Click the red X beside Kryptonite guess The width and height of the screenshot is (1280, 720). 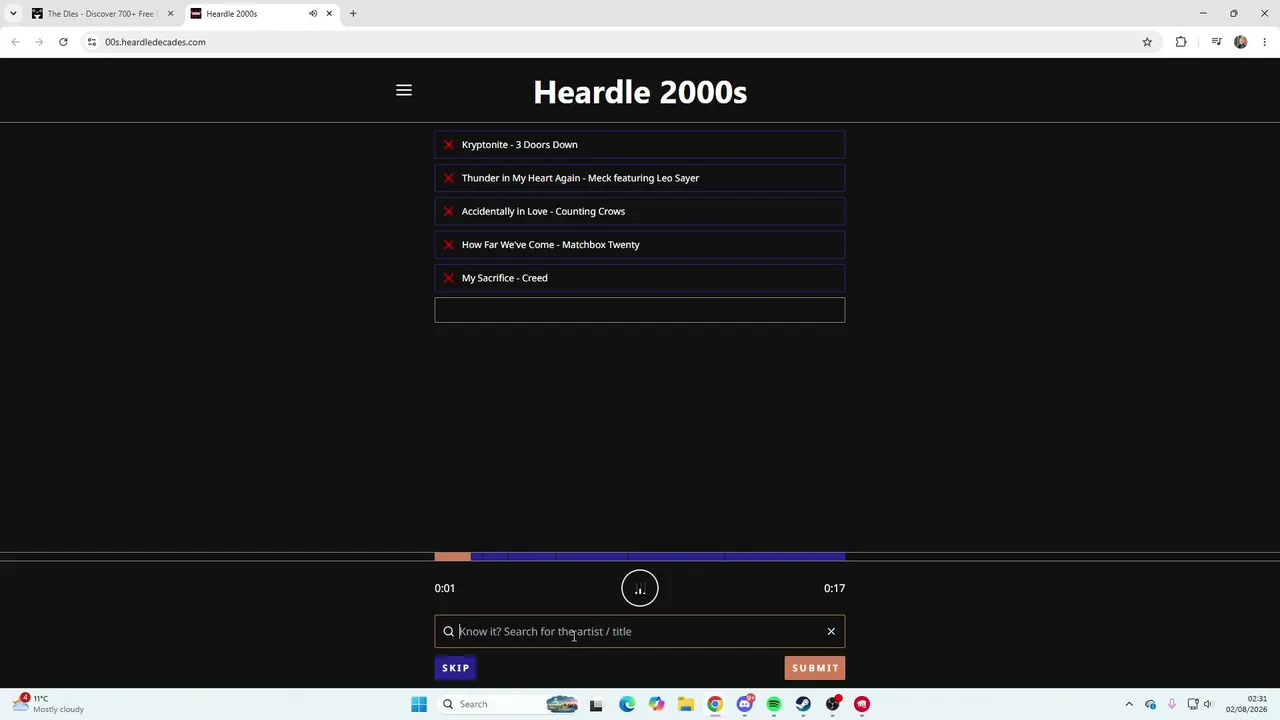(x=448, y=145)
